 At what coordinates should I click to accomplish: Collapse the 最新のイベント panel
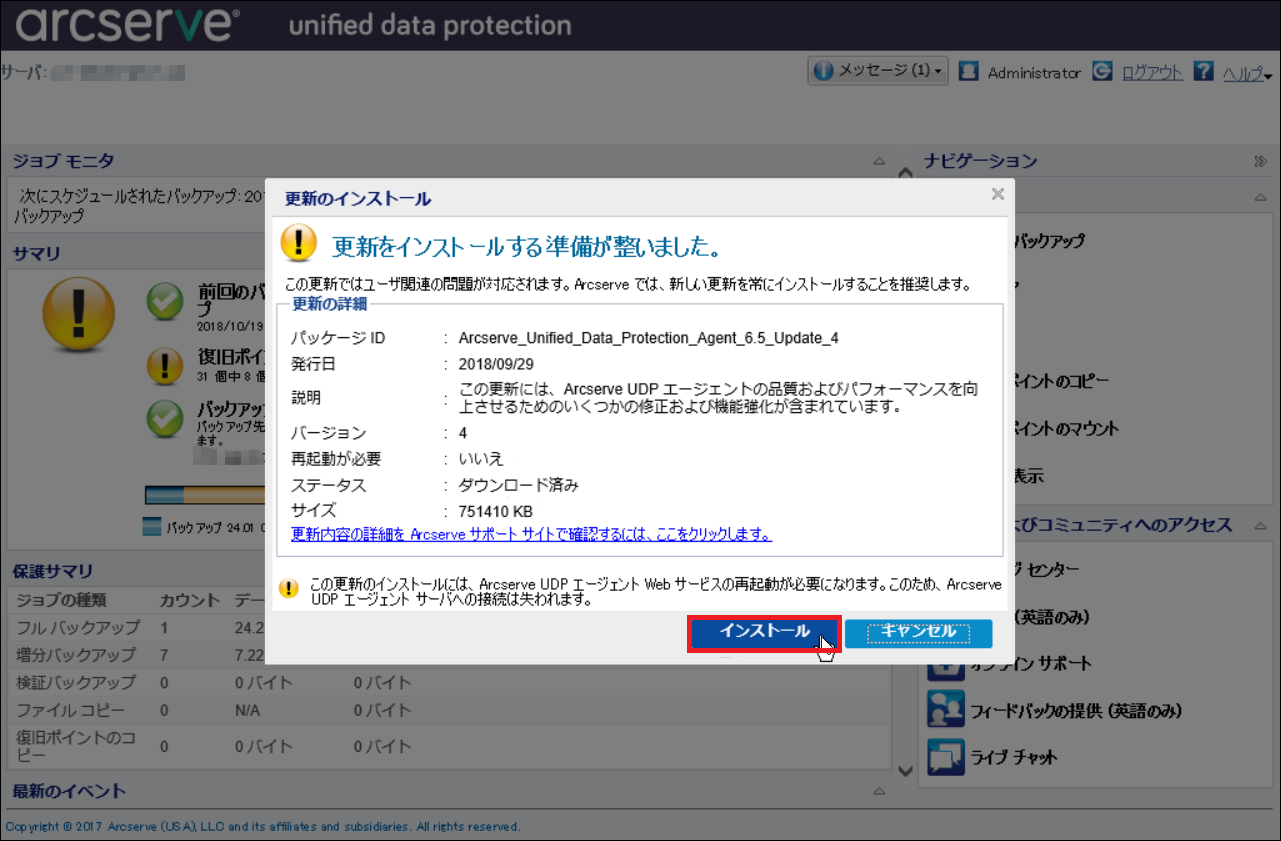(x=879, y=792)
